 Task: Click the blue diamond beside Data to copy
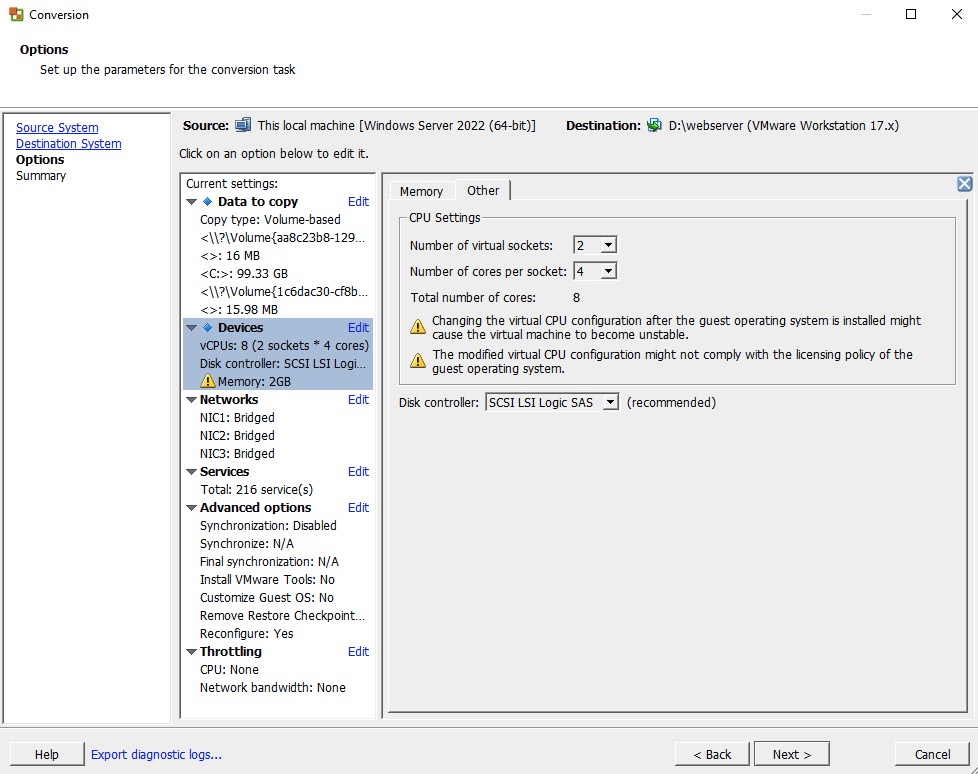coord(208,201)
